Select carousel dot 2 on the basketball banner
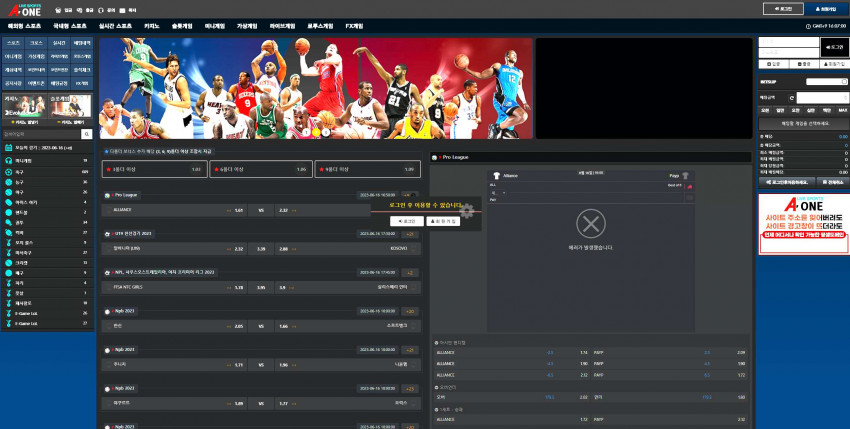This screenshot has width=850, height=429. (316, 132)
